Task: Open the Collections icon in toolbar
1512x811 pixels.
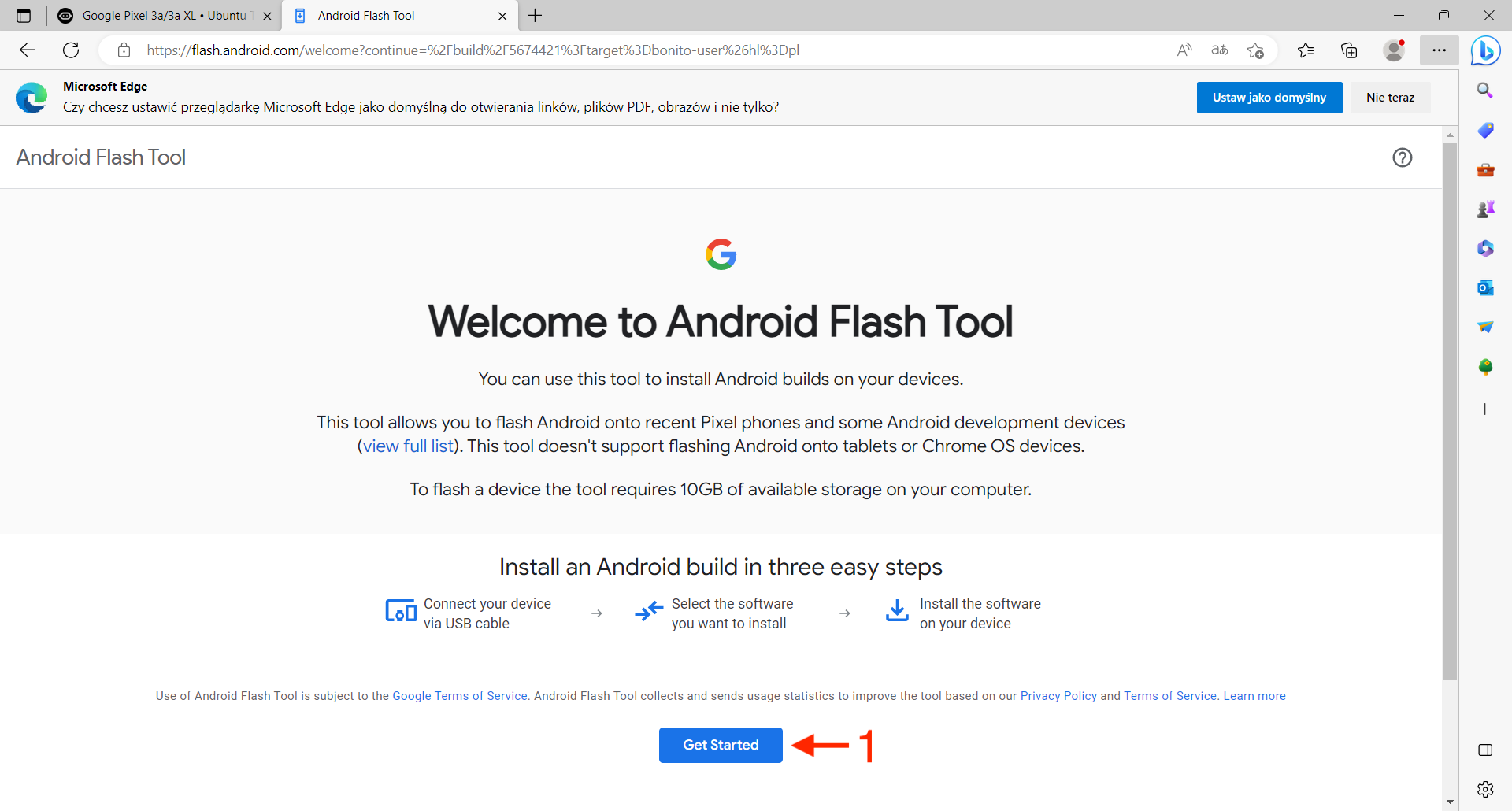Action: (x=1349, y=50)
